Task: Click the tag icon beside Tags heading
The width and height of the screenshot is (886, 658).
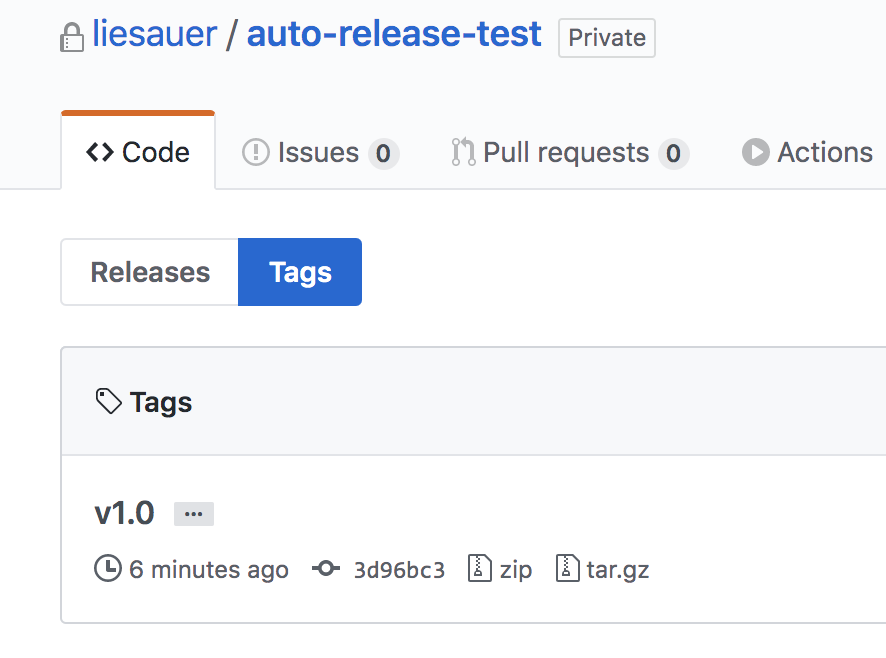Action: pos(108,401)
